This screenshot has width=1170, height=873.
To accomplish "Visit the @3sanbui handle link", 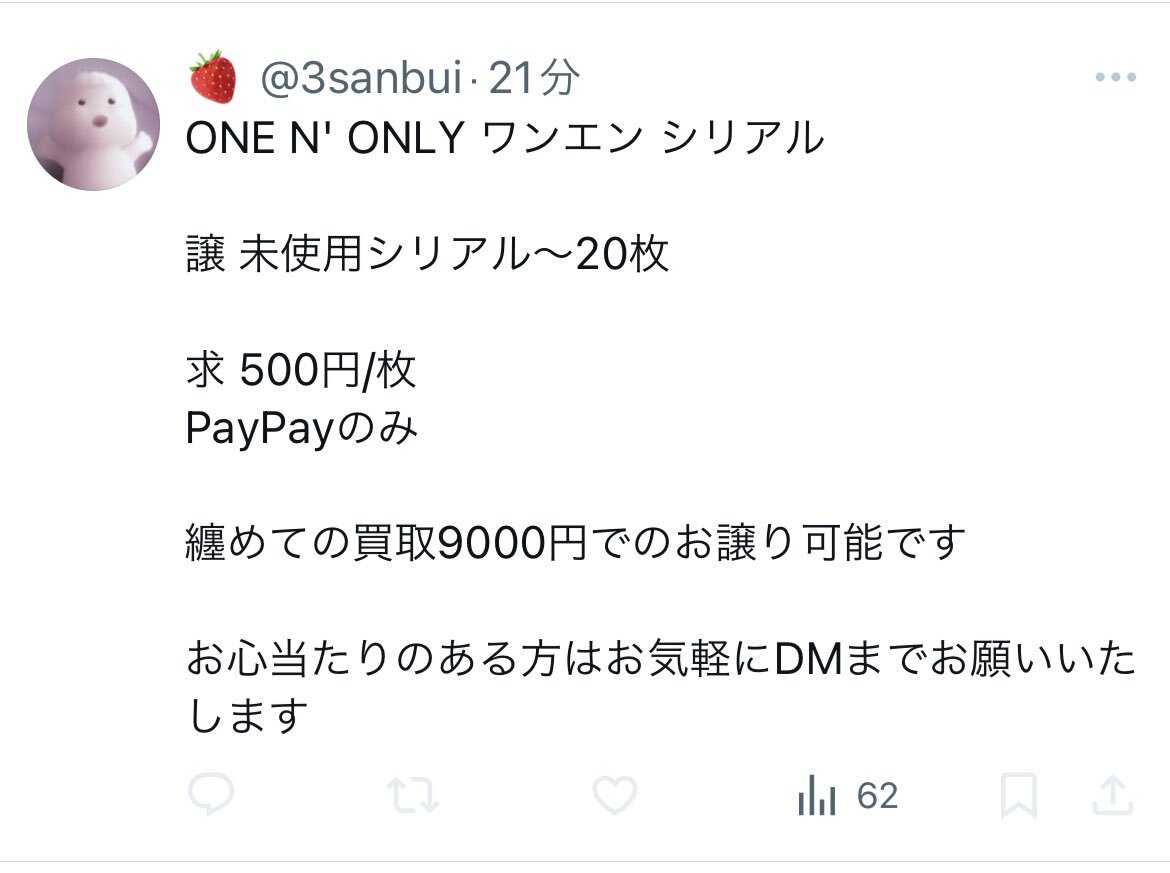I will [x=361, y=77].
